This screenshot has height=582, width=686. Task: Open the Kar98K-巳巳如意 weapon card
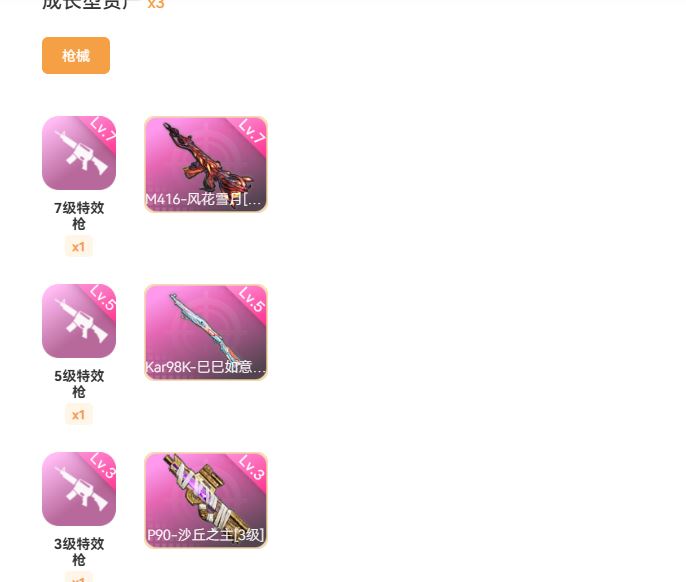click(x=206, y=332)
